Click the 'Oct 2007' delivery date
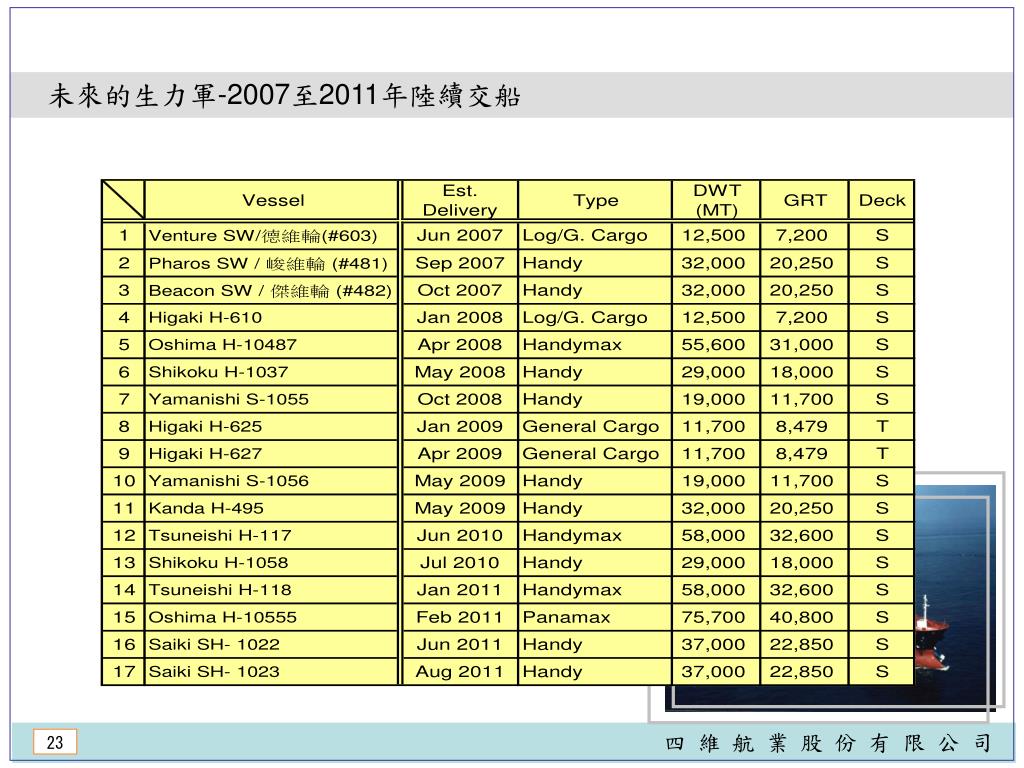This screenshot has height=768, width=1024. 460,291
